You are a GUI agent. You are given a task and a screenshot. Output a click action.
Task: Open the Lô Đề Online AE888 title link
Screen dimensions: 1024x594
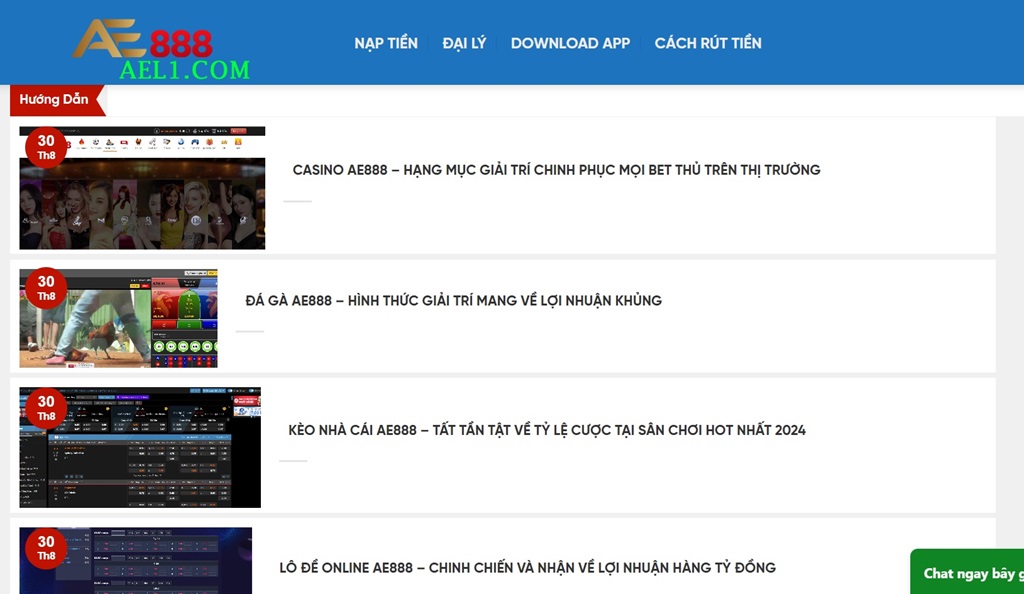(x=527, y=568)
